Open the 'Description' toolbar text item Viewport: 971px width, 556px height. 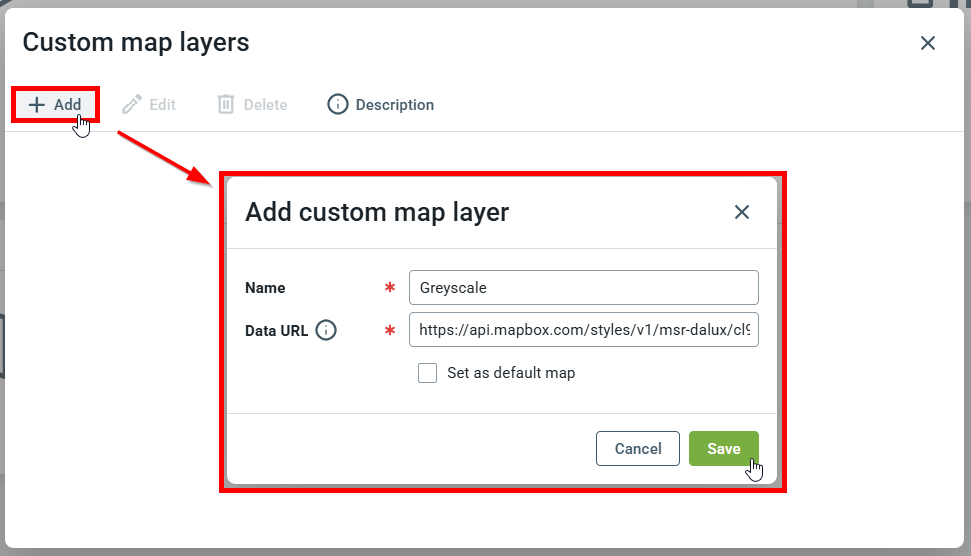(x=394, y=105)
